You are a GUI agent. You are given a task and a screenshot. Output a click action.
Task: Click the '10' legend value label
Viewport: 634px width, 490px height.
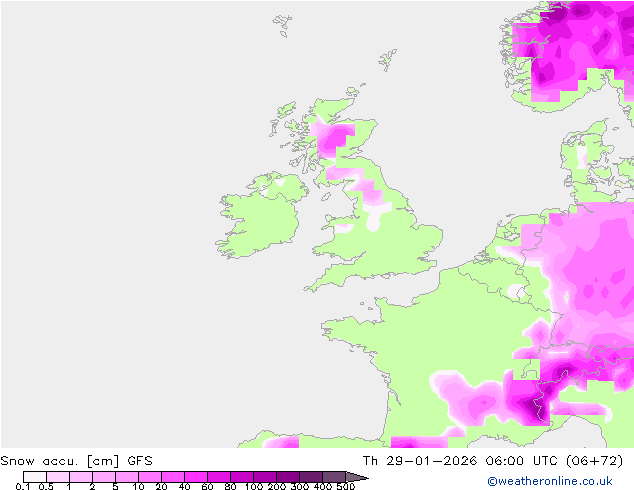pyautogui.click(x=139, y=486)
